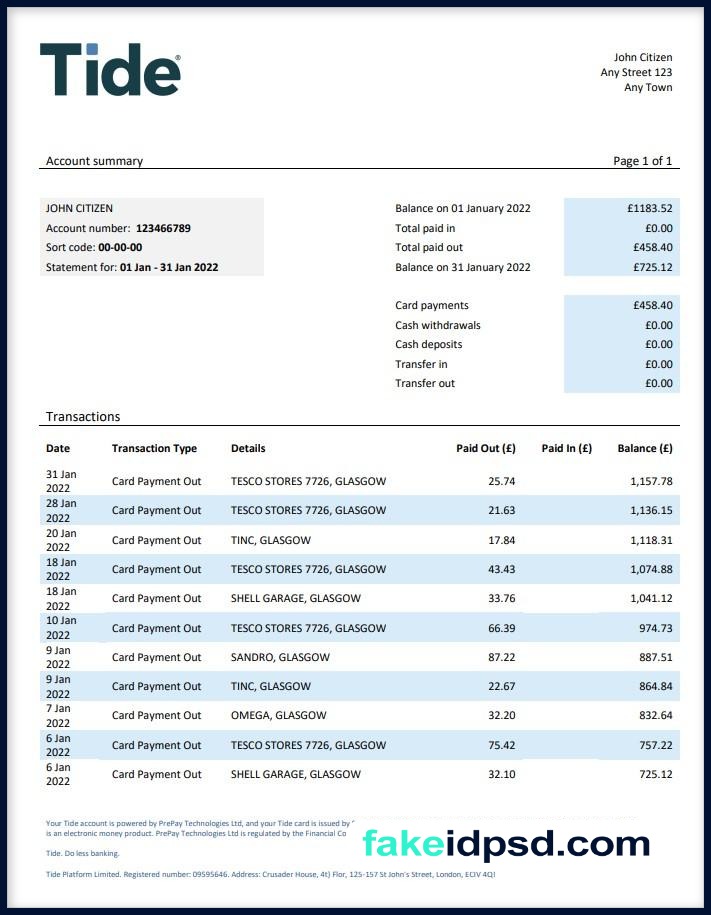Click the Date column header
711x915 pixels.
(58, 448)
